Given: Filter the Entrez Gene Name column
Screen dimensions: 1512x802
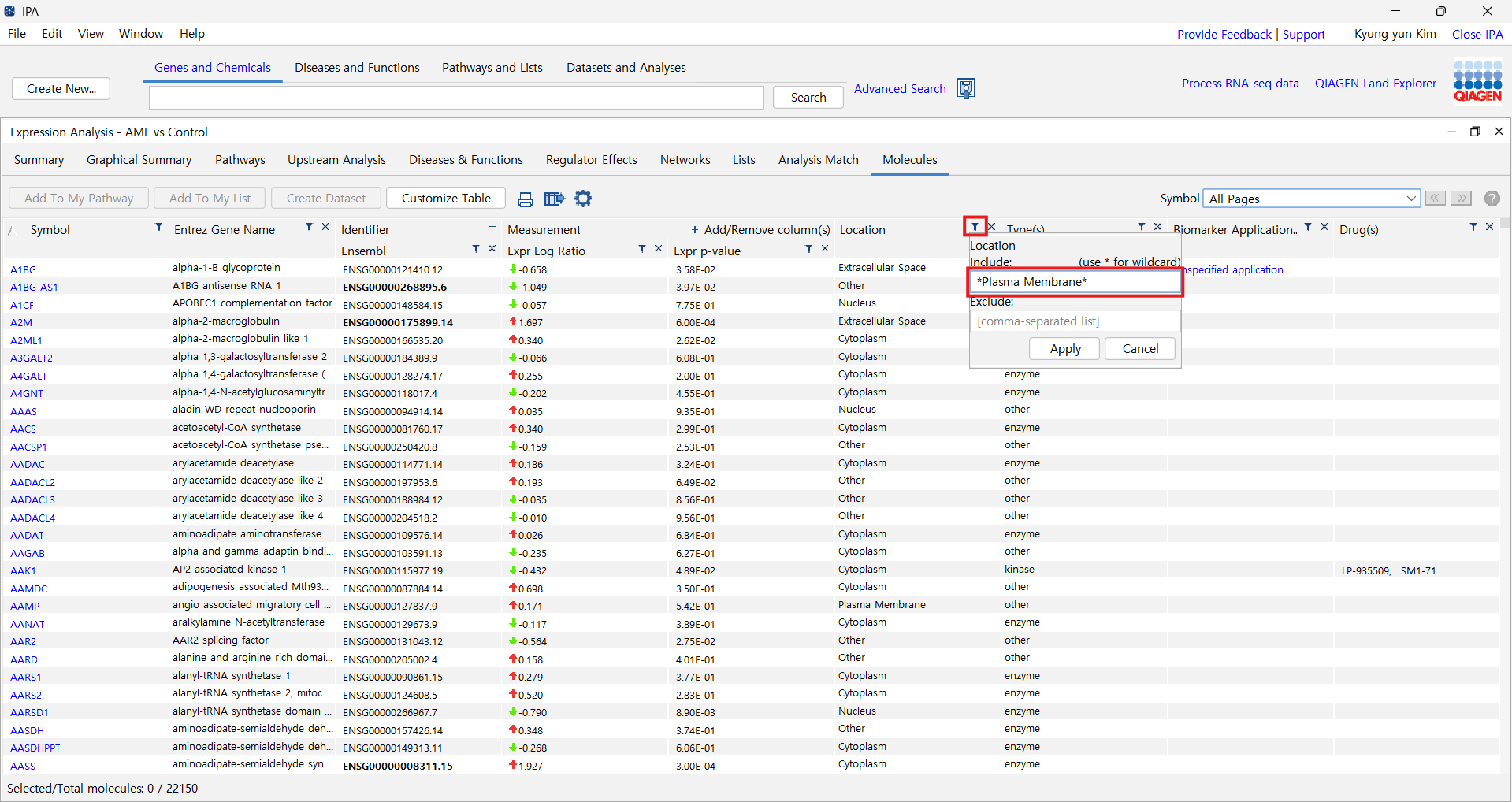Looking at the screenshot, I should click(x=309, y=227).
